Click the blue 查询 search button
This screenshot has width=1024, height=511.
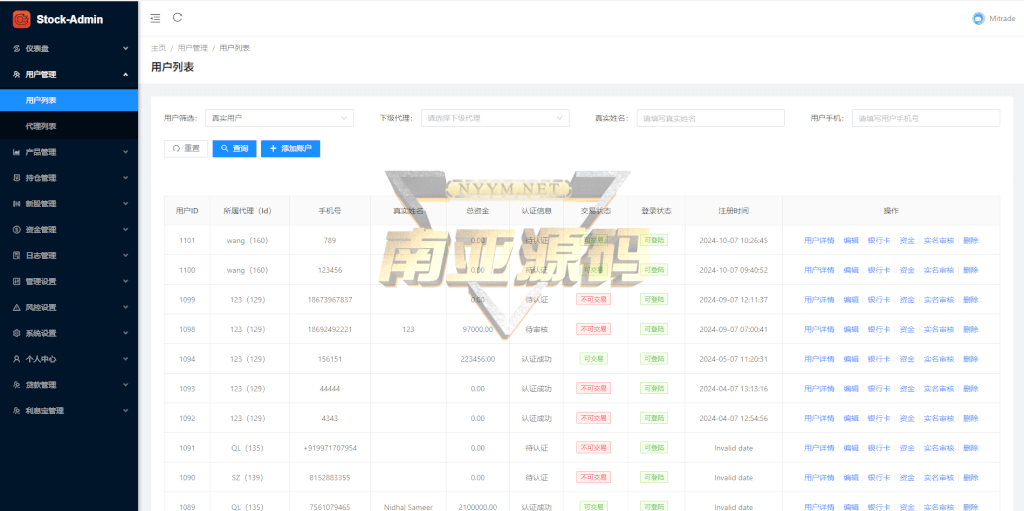[x=234, y=148]
